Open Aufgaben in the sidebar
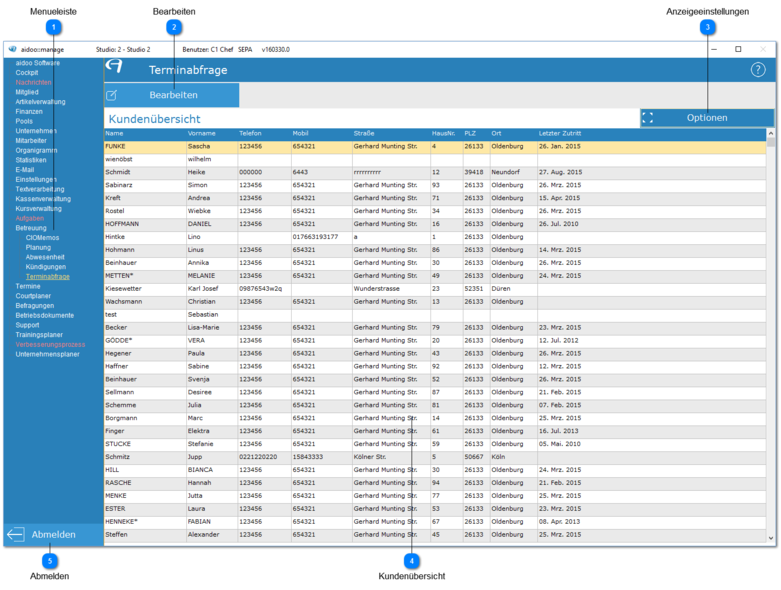This screenshot has width=781, height=590. coord(30,219)
